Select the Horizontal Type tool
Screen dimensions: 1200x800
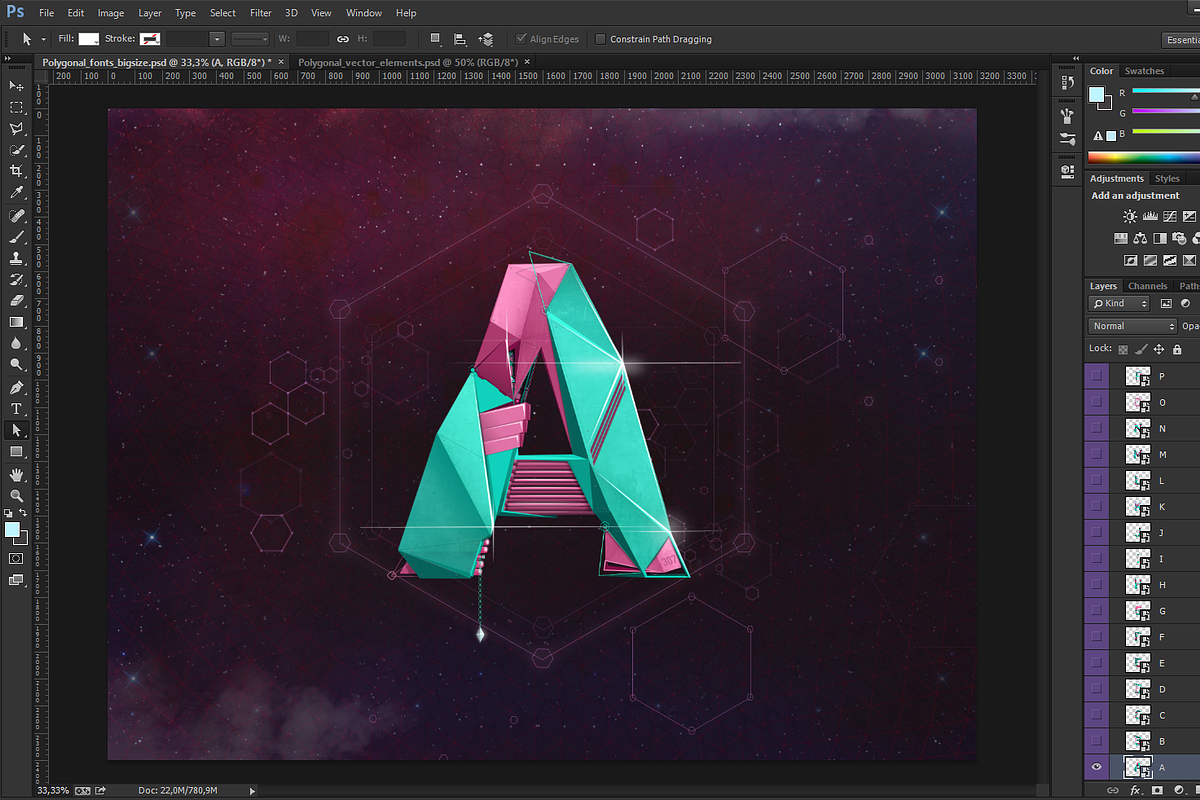pyautogui.click(x=16, y=409)
